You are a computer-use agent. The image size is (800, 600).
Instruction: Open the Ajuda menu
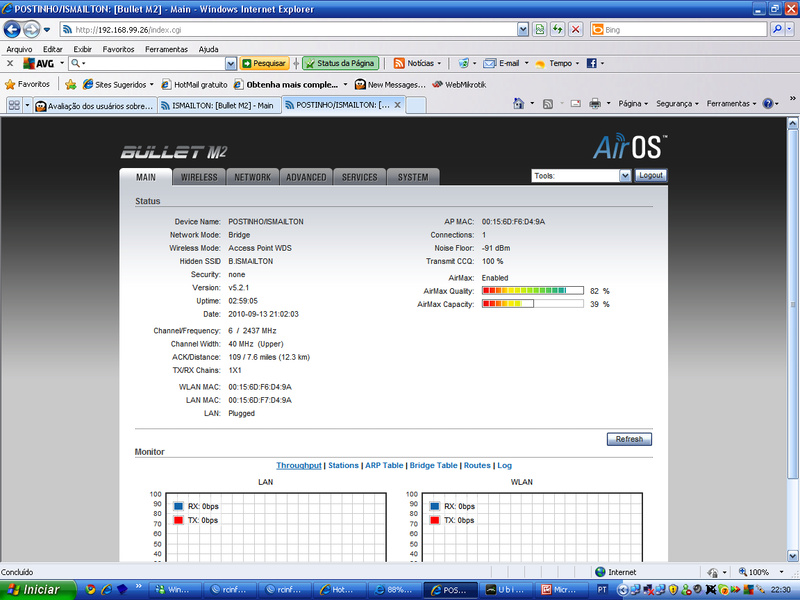click(x=208, y=49)
